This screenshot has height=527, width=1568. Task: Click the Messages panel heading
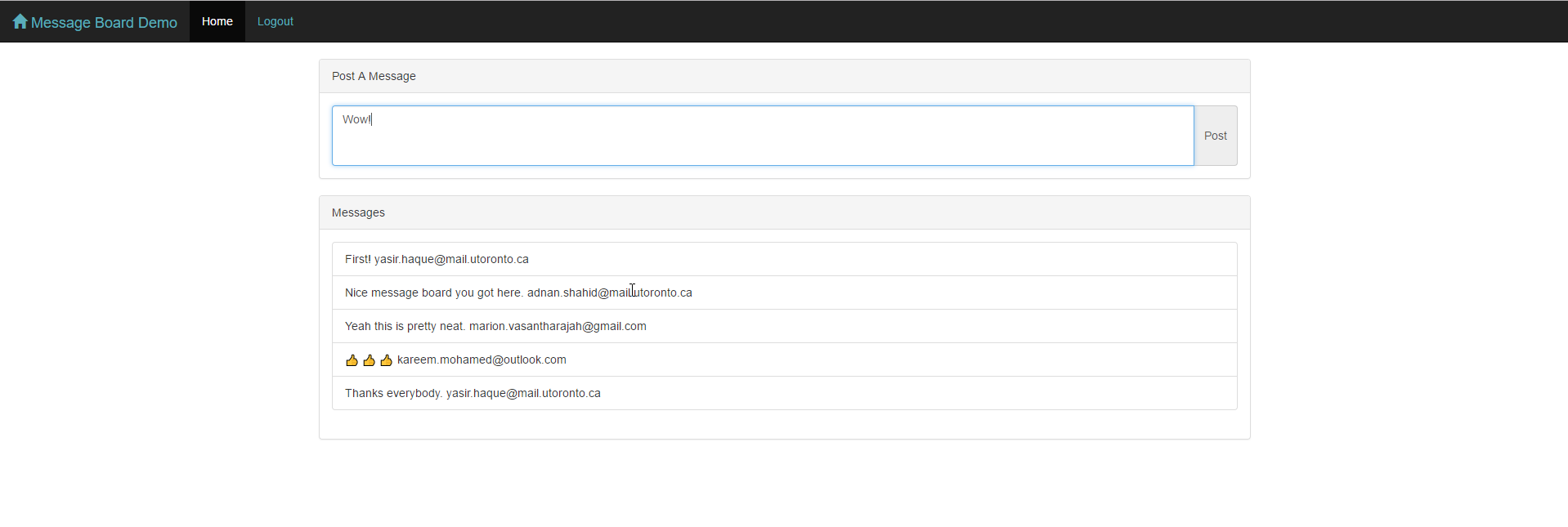tap(785, 212)
